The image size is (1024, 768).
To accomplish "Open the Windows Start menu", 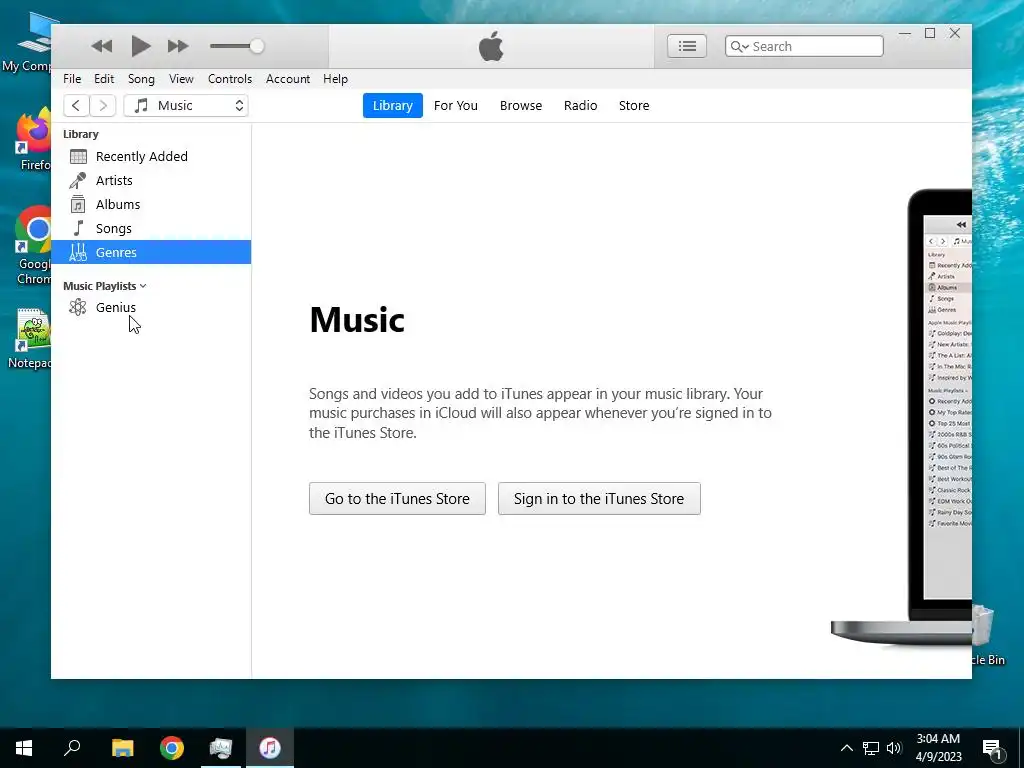I will pos(24,748).
